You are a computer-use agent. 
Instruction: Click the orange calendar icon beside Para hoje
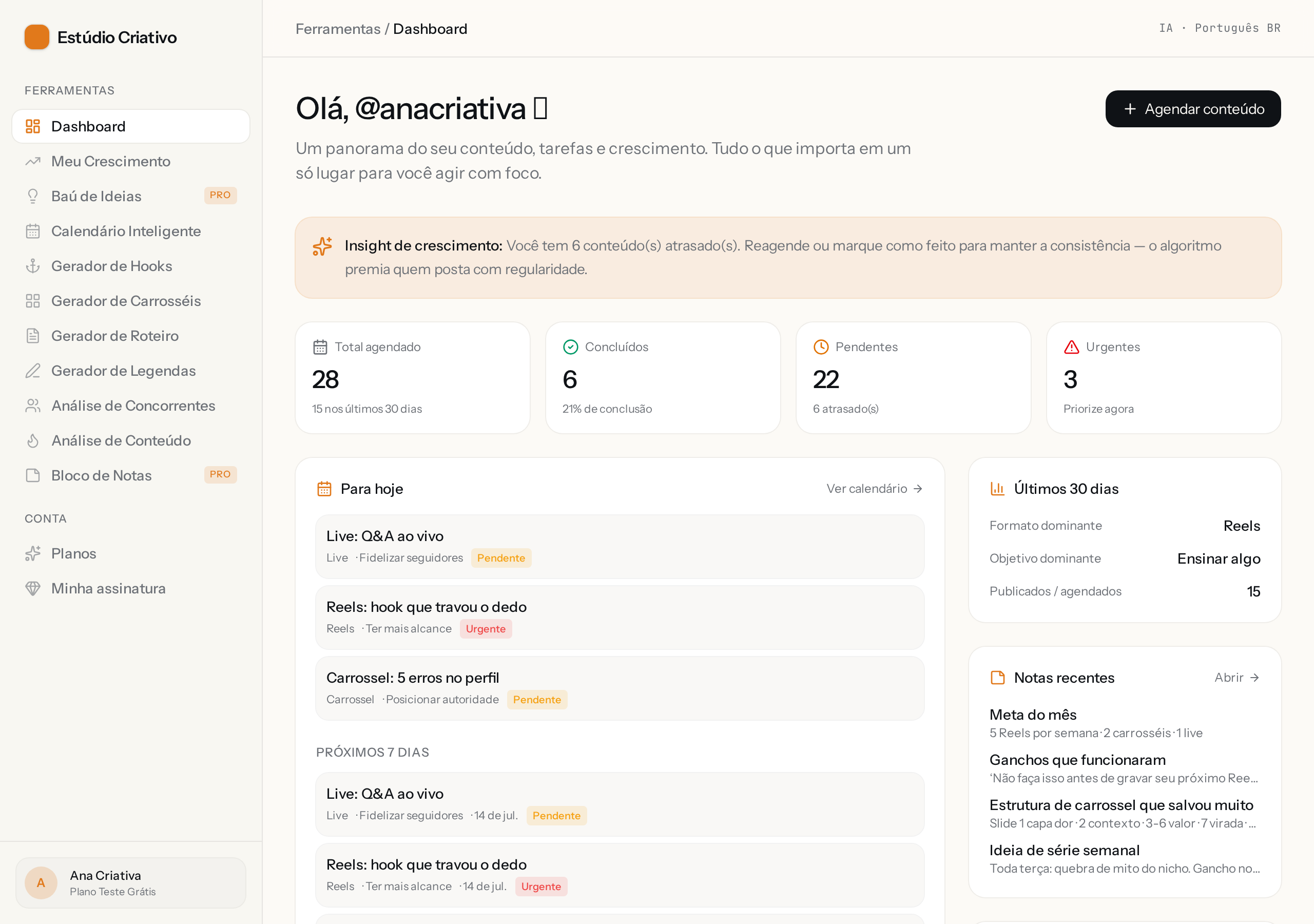coord(324,489)
